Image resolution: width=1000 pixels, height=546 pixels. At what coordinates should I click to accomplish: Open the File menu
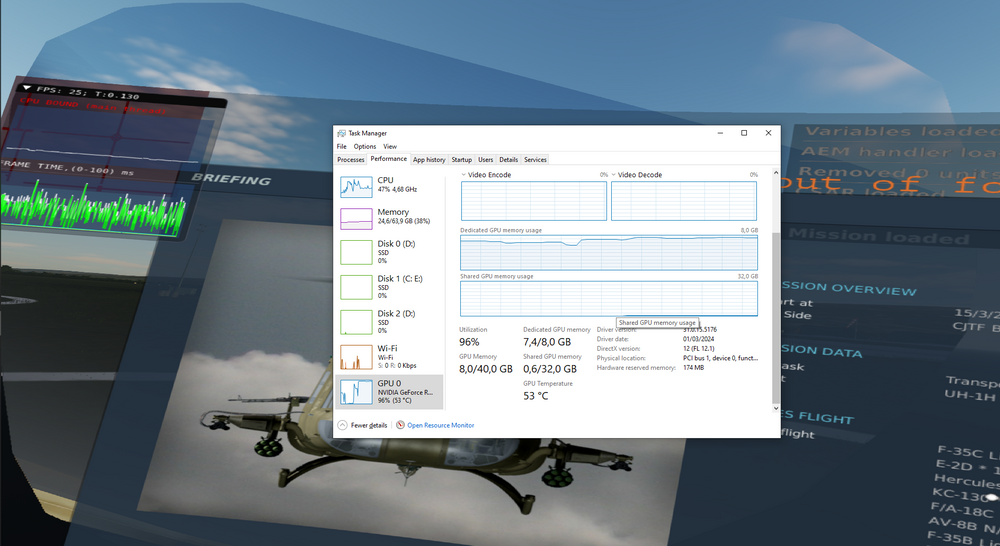(341, 147)
